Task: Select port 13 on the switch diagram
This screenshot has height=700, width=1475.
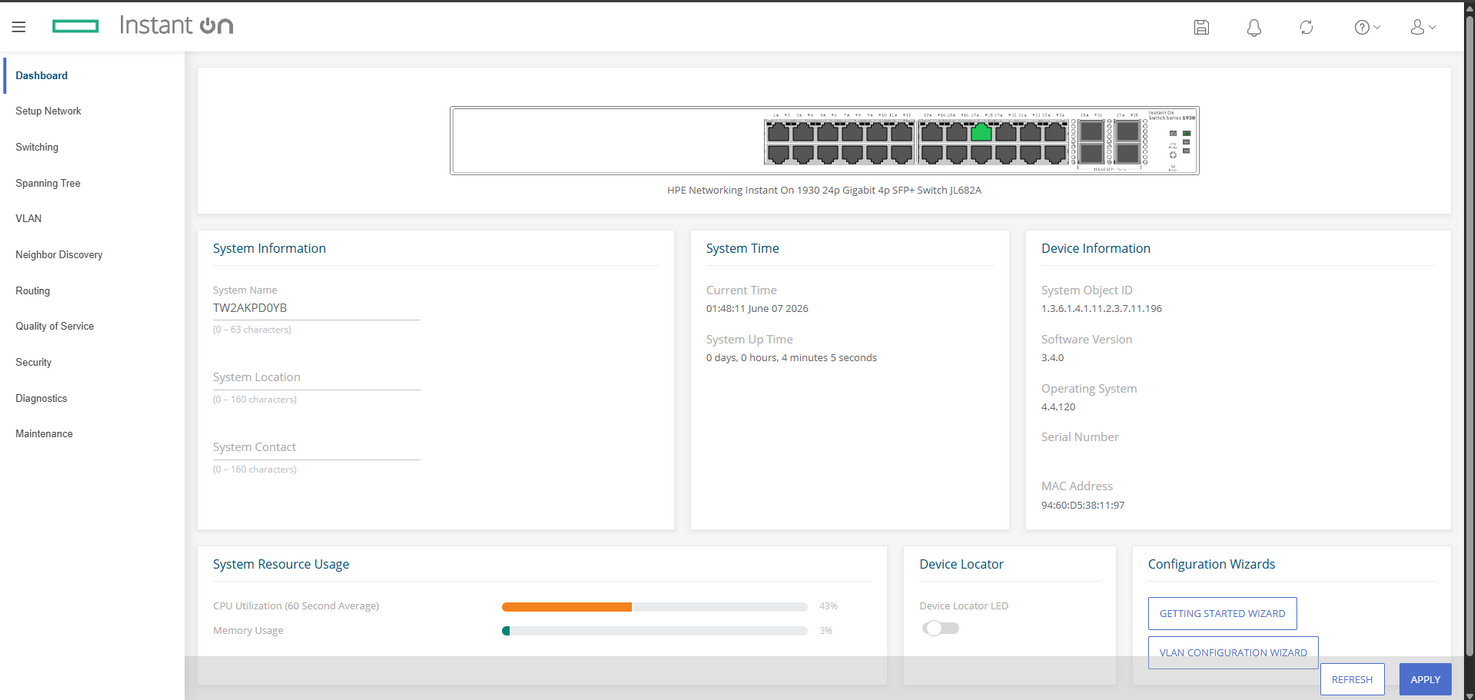Action: pos(932,131)
